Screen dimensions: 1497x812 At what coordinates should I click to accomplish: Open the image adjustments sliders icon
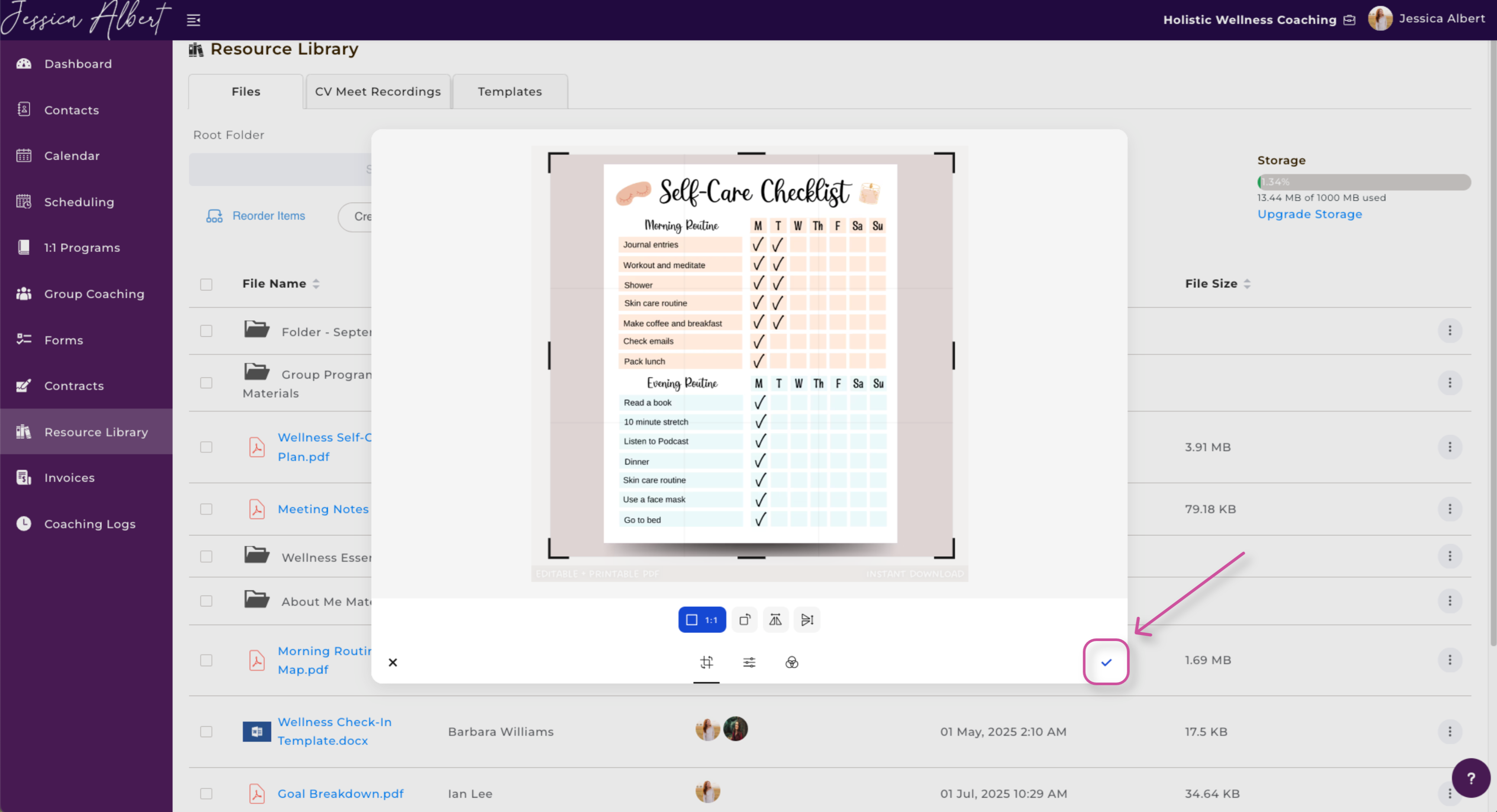[x=749, y=662]
